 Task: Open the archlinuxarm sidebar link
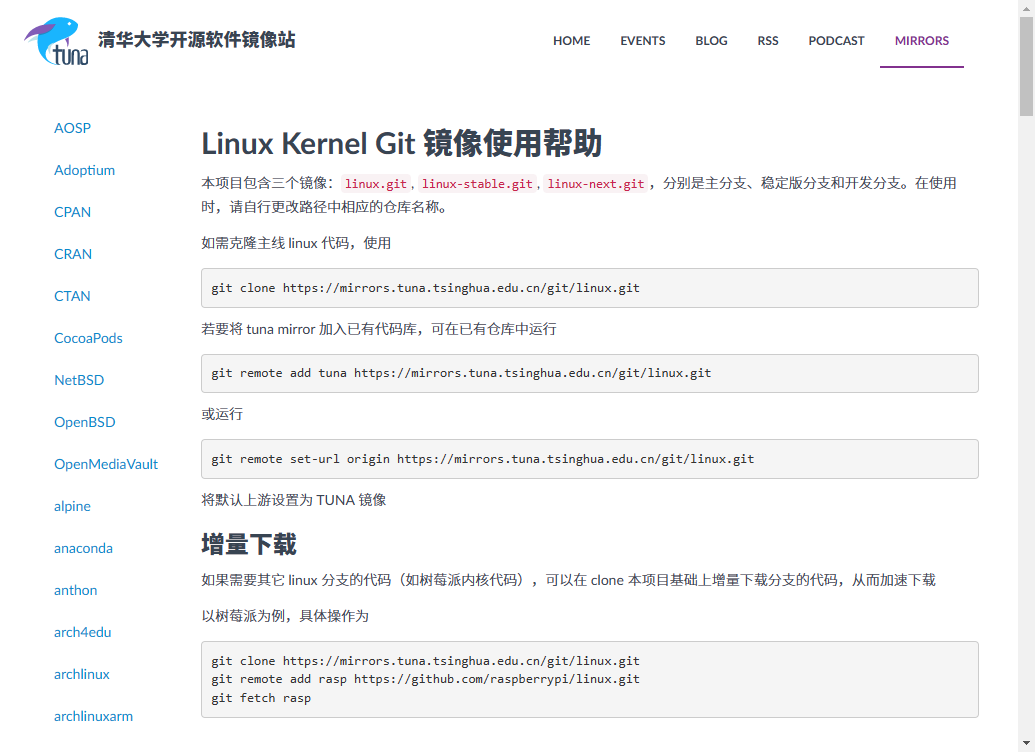[x=93, y=716]
